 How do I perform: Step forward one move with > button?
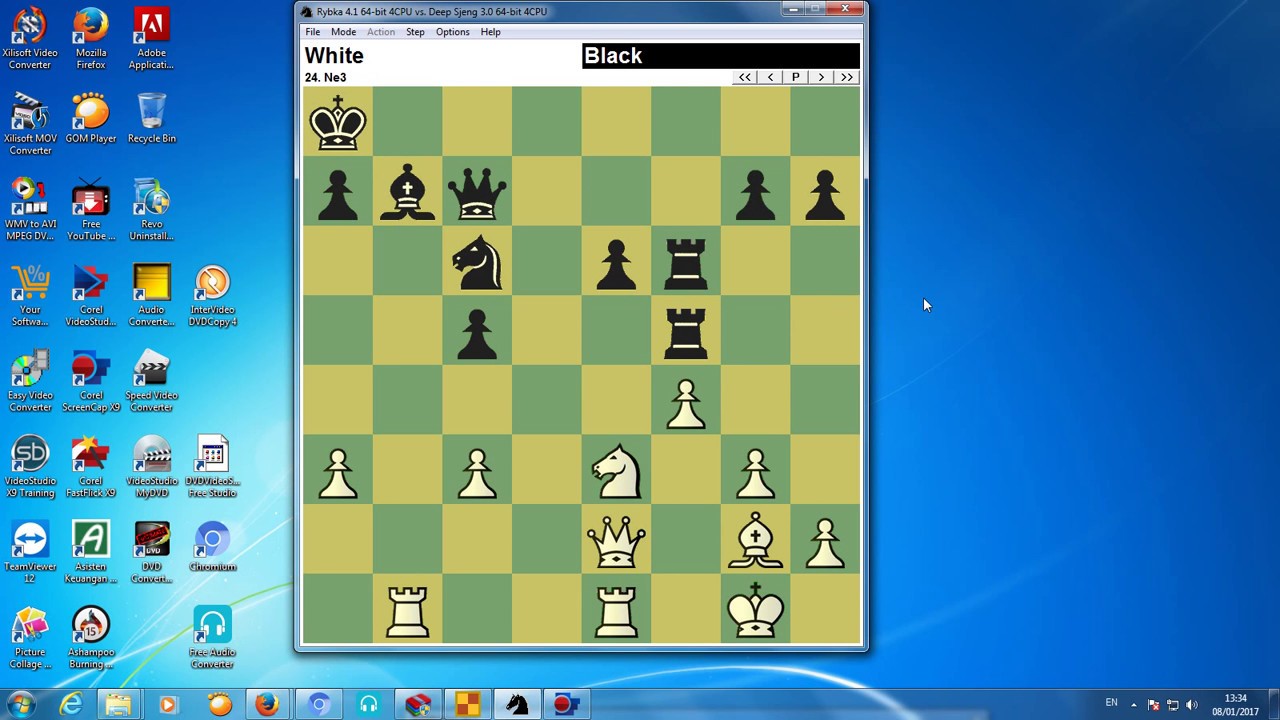(x=821, y=77)
